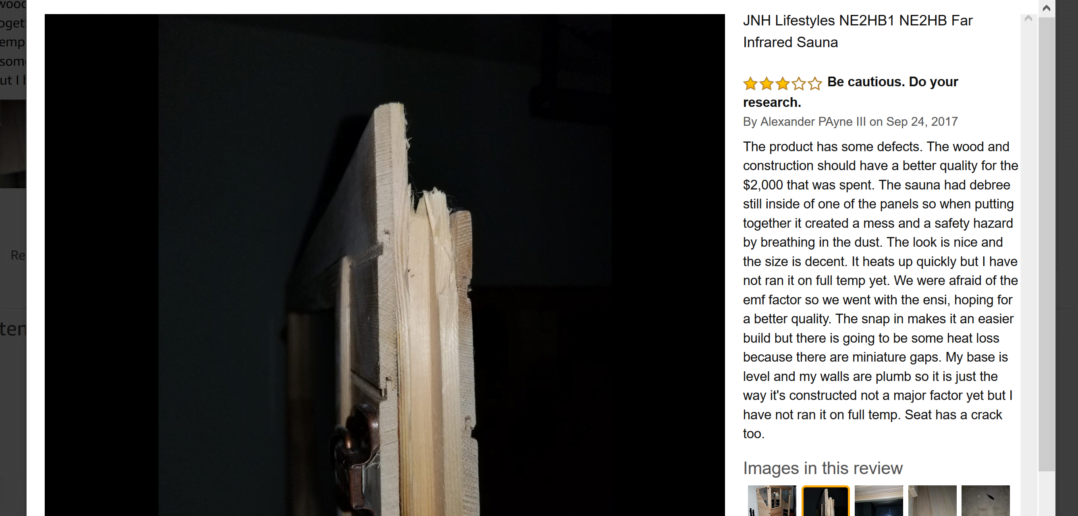Open the JNH Lifestyles Far Infrared Sauna product title
This screenshot has height=516, width=1078.
point(857,31)
